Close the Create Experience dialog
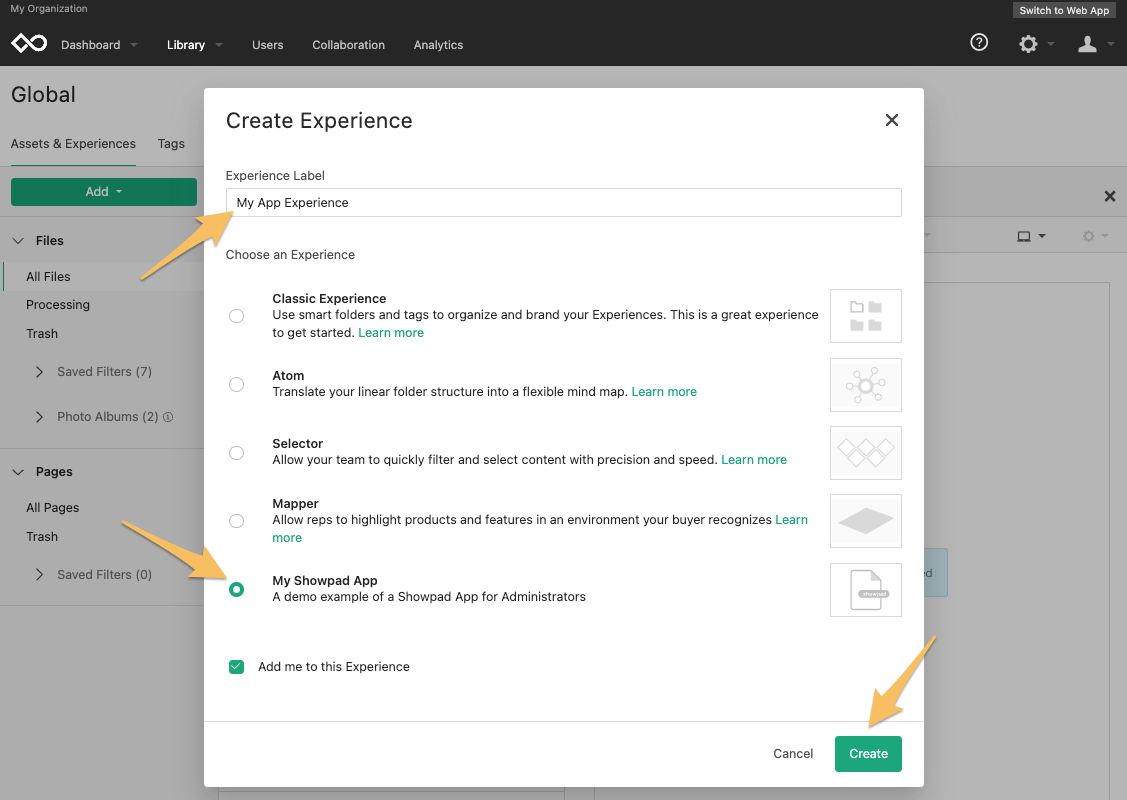The width and height of the screenshot is (1127, 800). click(892, 120)
